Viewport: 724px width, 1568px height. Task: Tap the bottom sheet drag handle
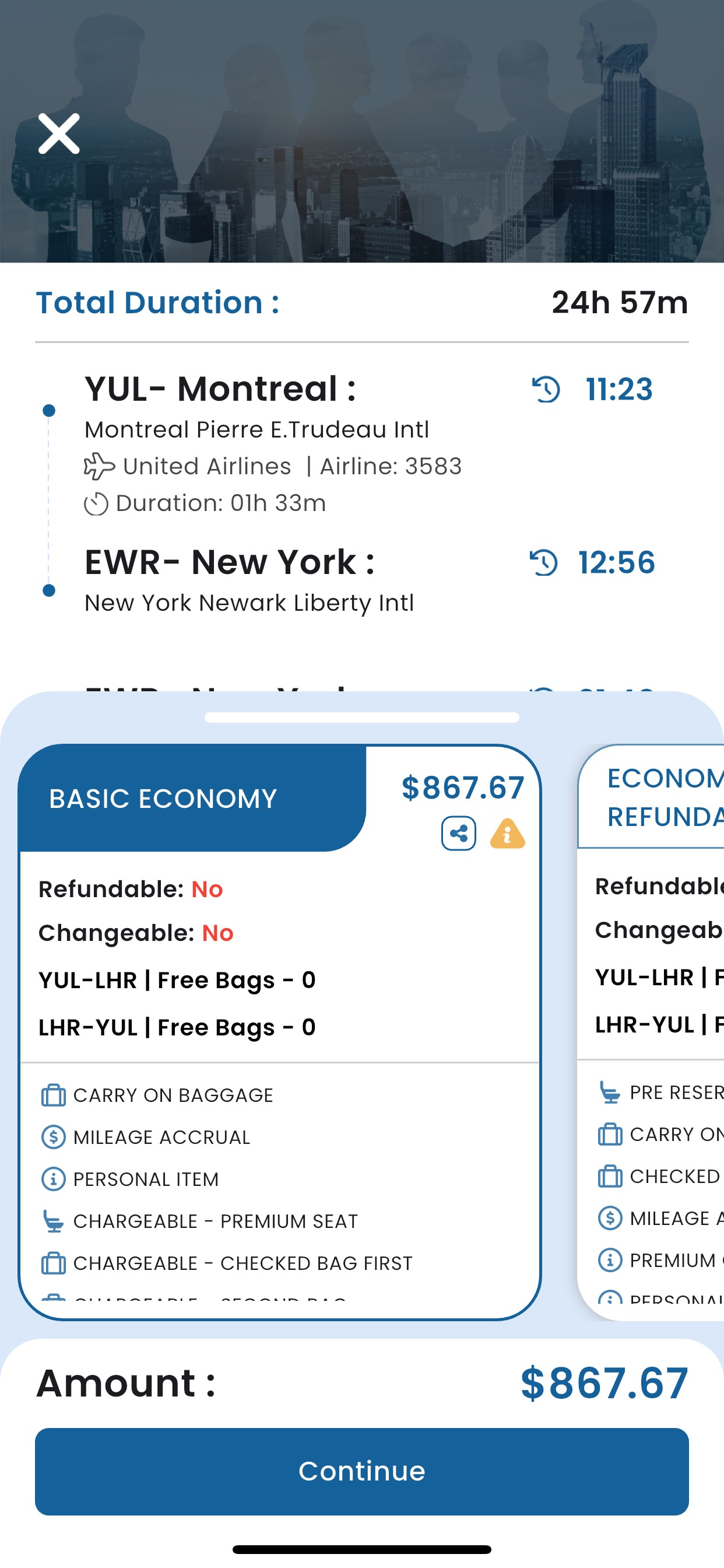click(362, 717)
